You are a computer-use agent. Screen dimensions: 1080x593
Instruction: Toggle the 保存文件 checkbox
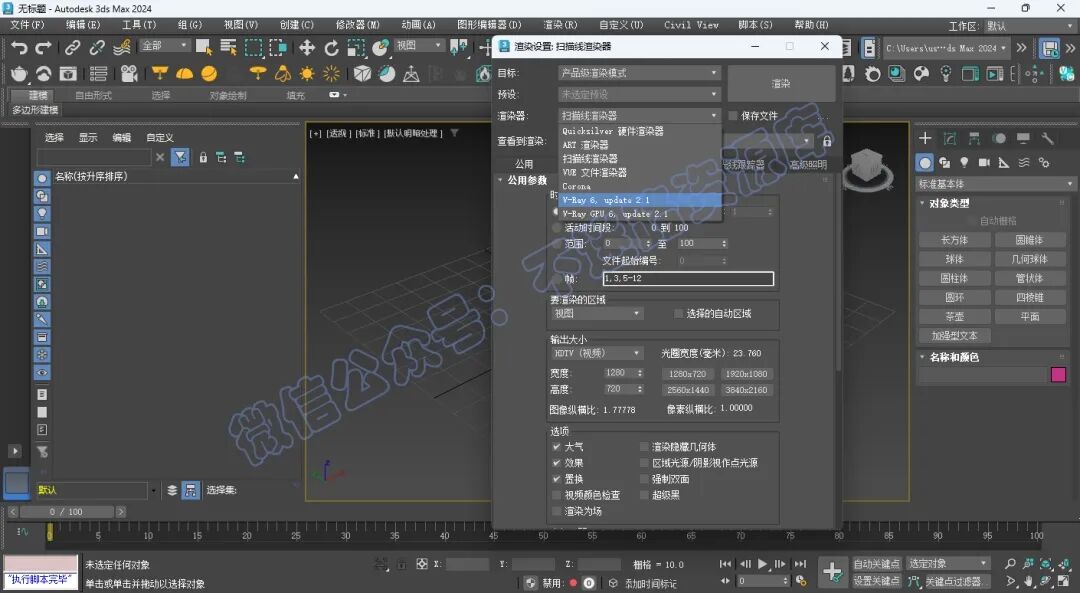point(733,116)
